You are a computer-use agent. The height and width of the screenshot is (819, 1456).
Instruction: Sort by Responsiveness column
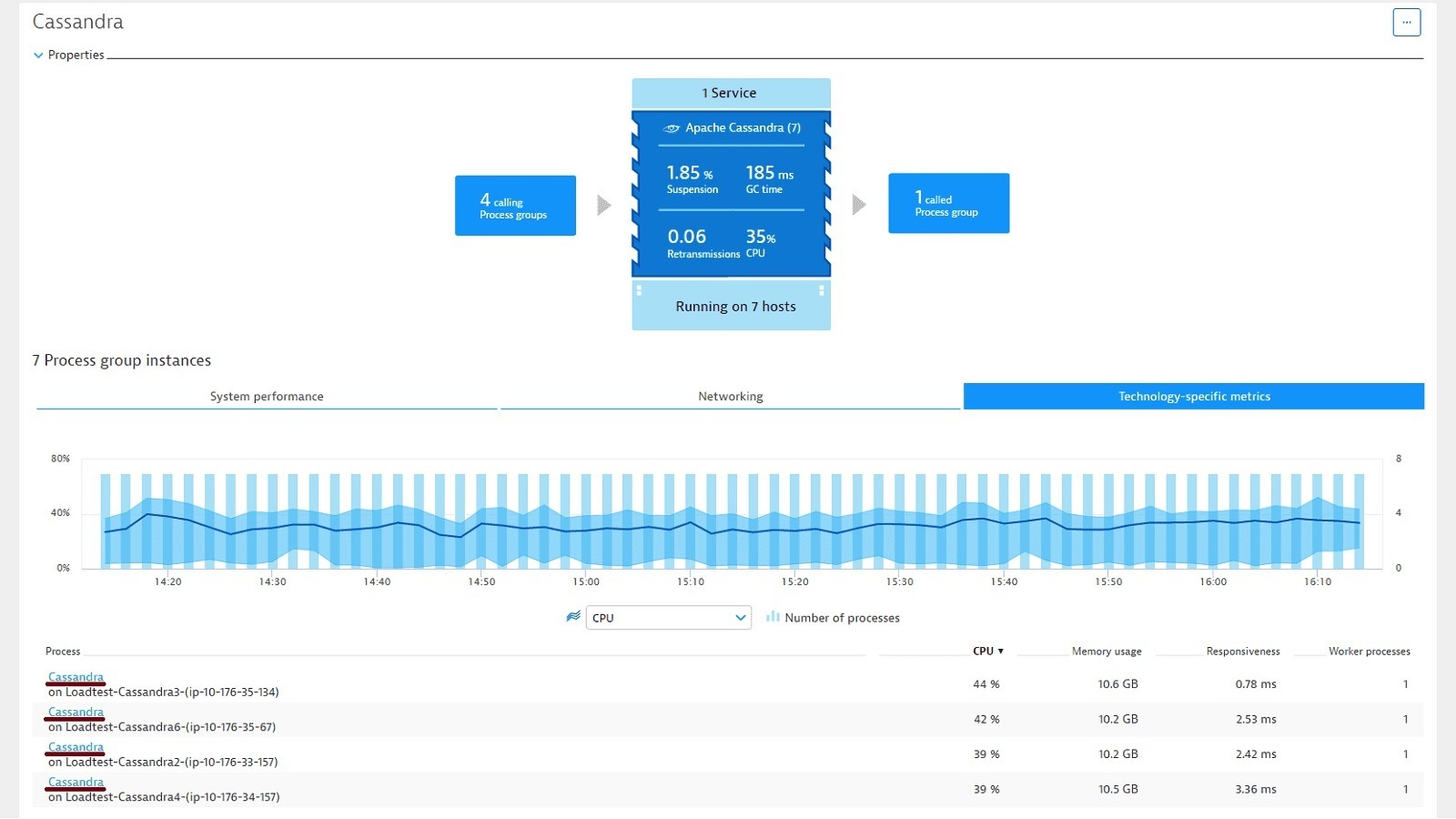pyautogui.click(x=1243, y=652)
